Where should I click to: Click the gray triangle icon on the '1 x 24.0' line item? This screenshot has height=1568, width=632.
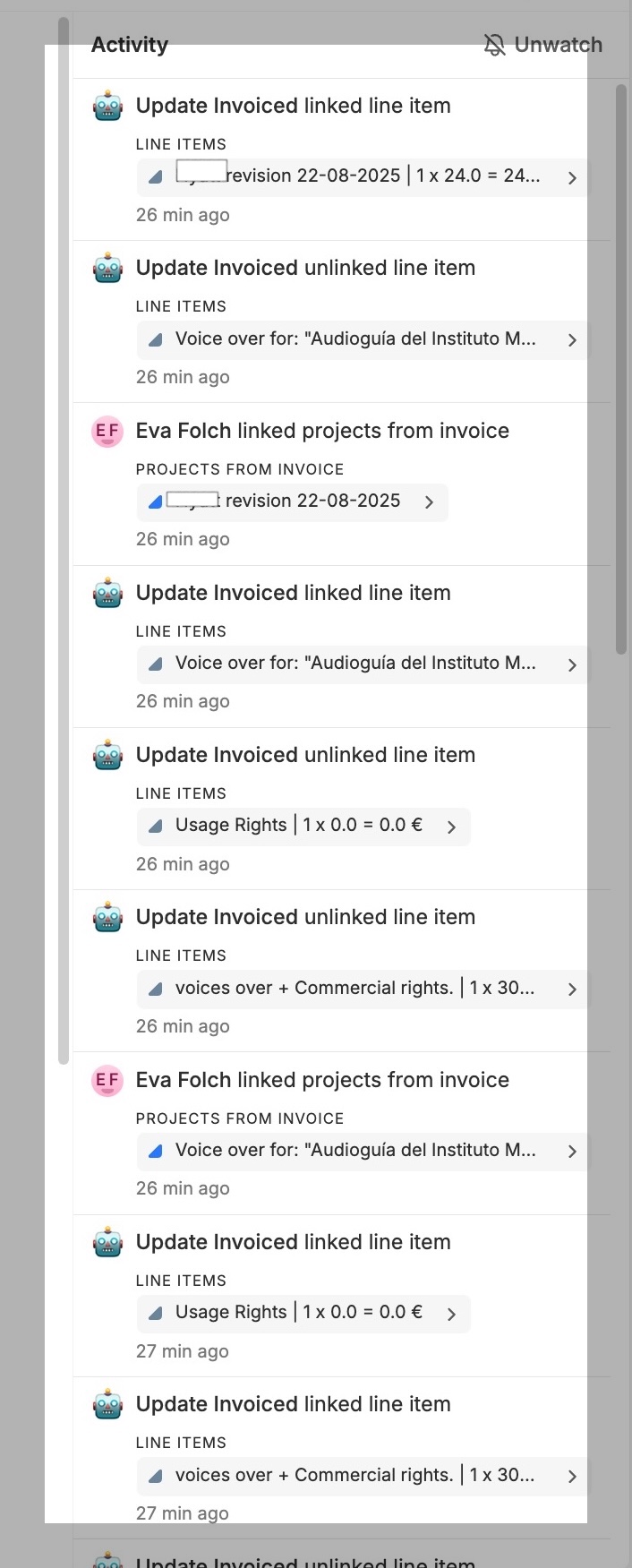(156, 177)
